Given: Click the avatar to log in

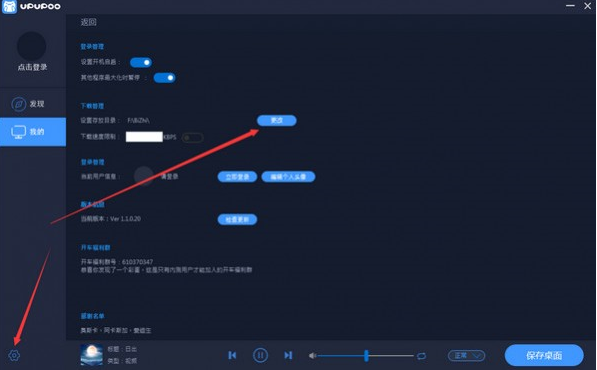Looking at the screenshot, I should pyautogui.click(x=32, y=46).
